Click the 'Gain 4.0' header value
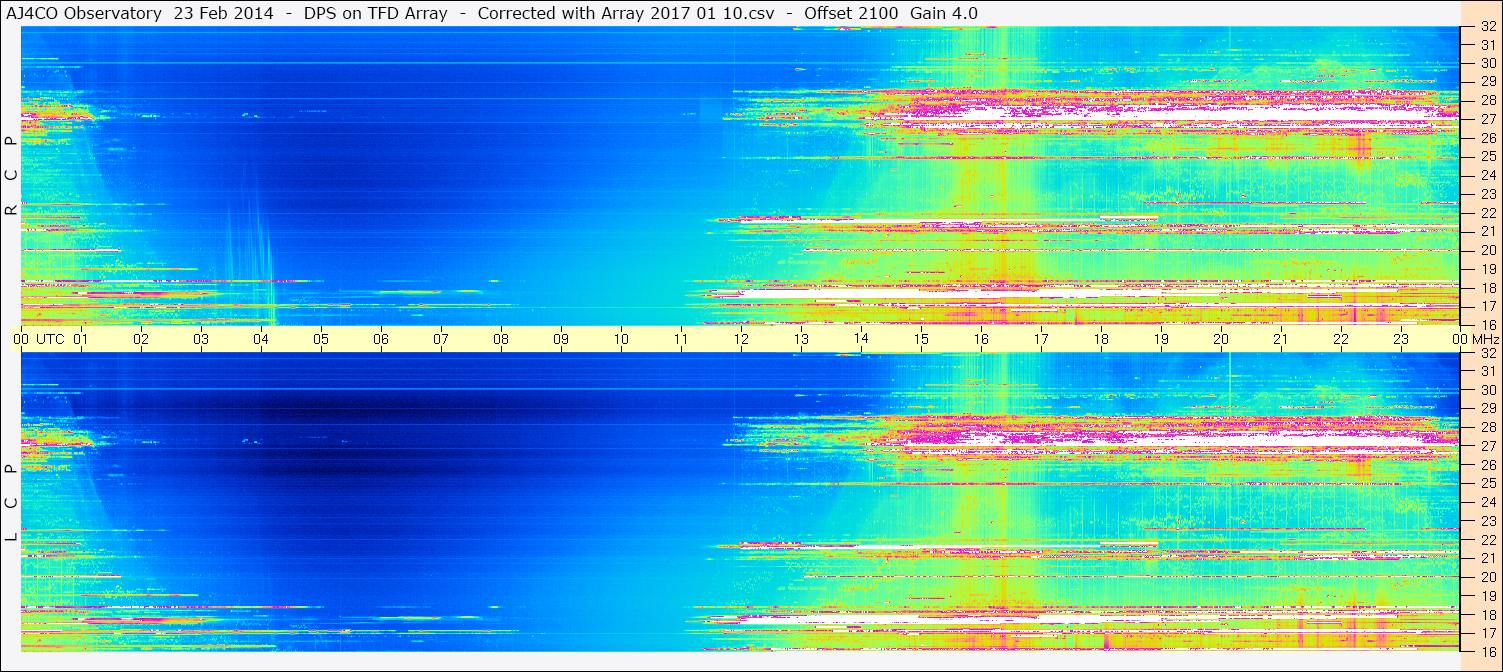This screenshot has height=672, width=1503. [944, 13]
